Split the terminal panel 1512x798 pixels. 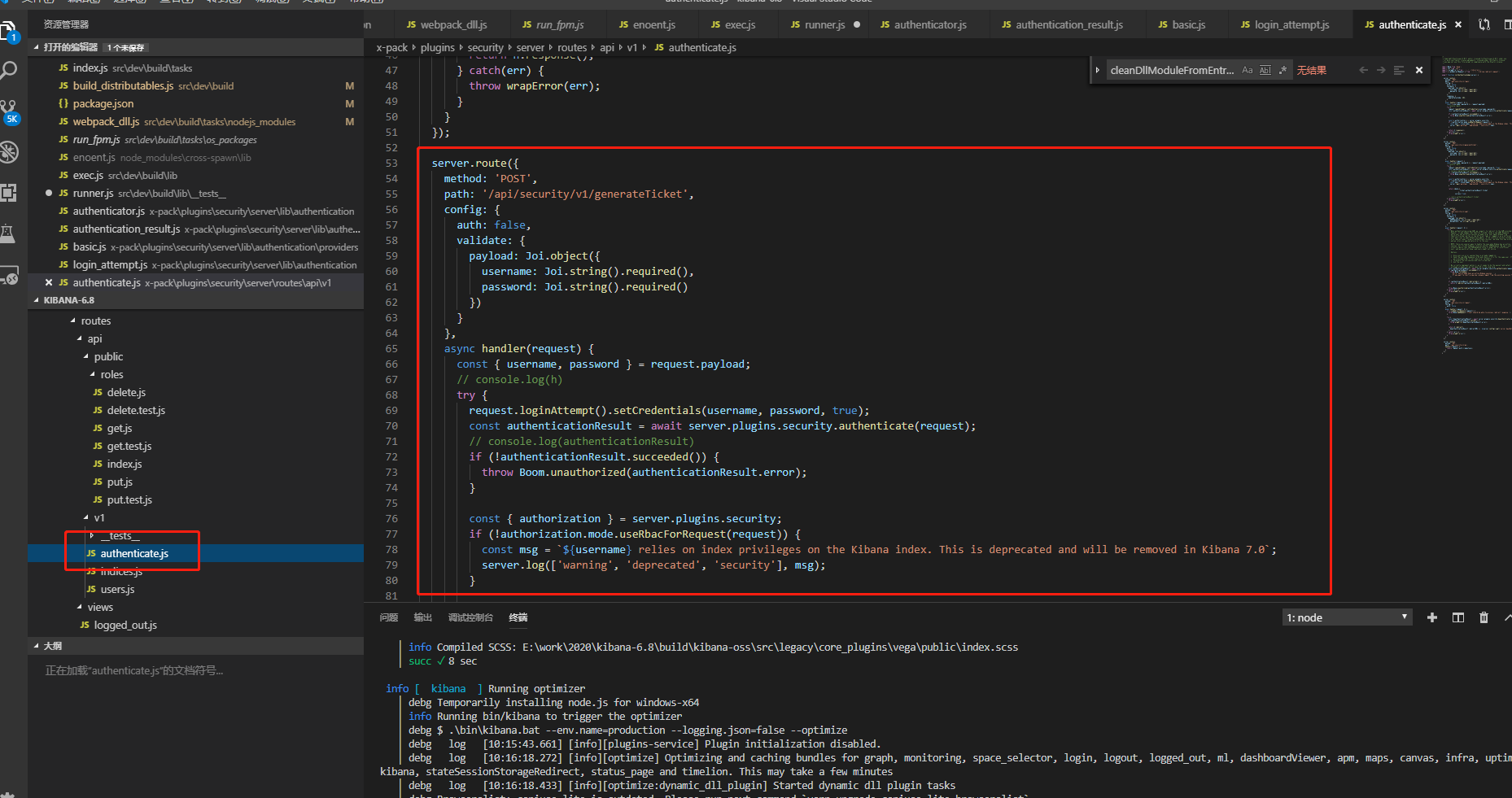[x=1458, y=617]
